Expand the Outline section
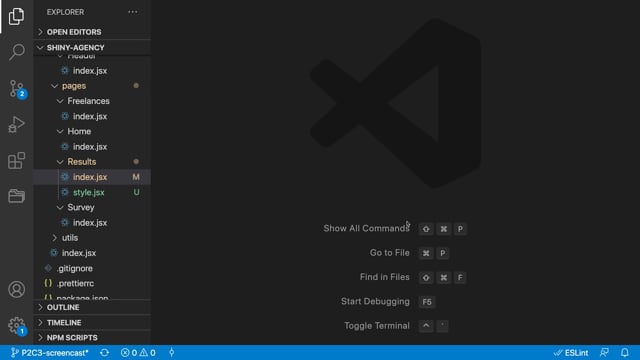This screenshot has width=640, height=360. click(92, 307)
